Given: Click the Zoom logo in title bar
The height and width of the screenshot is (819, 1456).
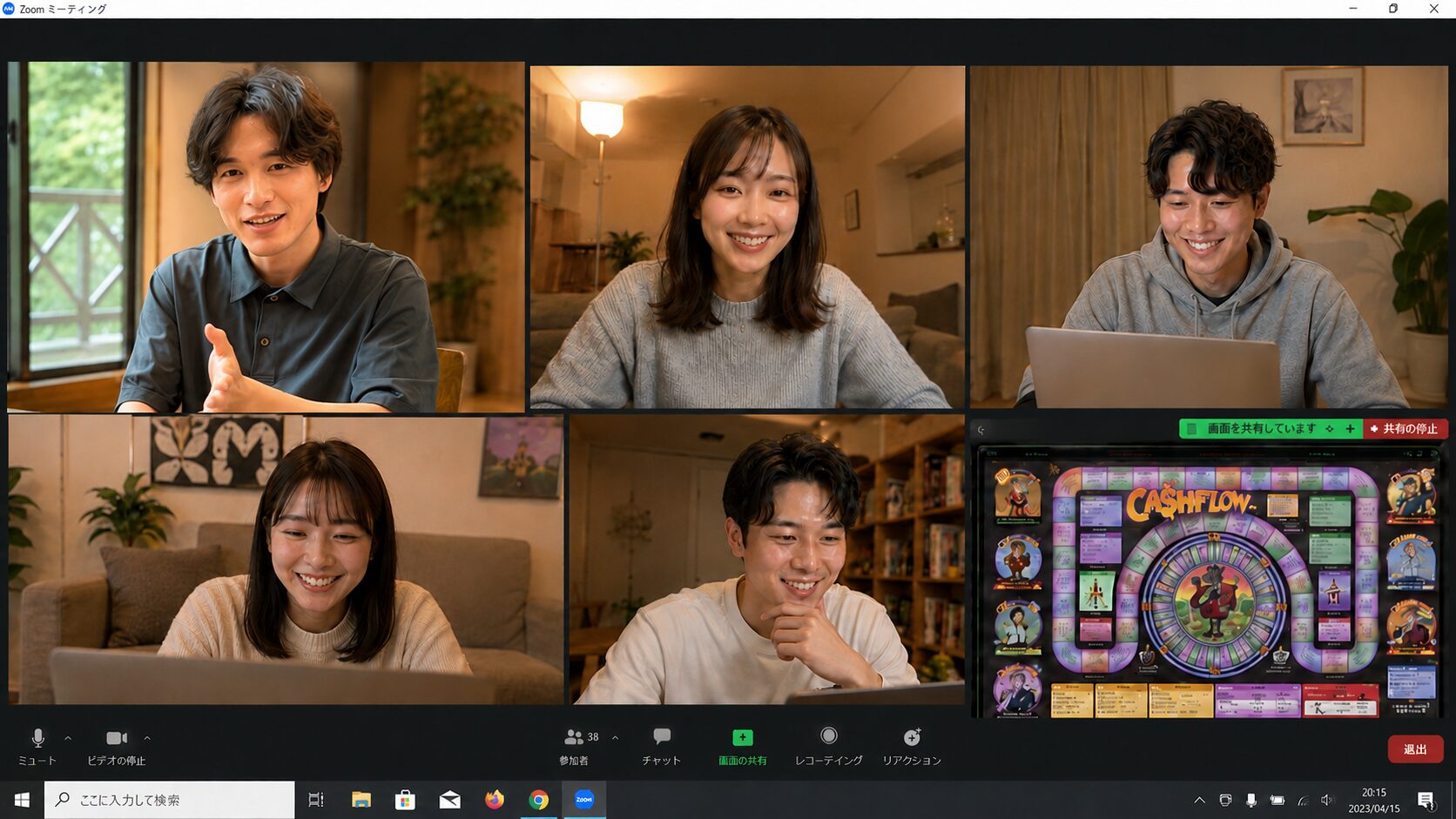Looking at the screenshot, I should (9, 9).
